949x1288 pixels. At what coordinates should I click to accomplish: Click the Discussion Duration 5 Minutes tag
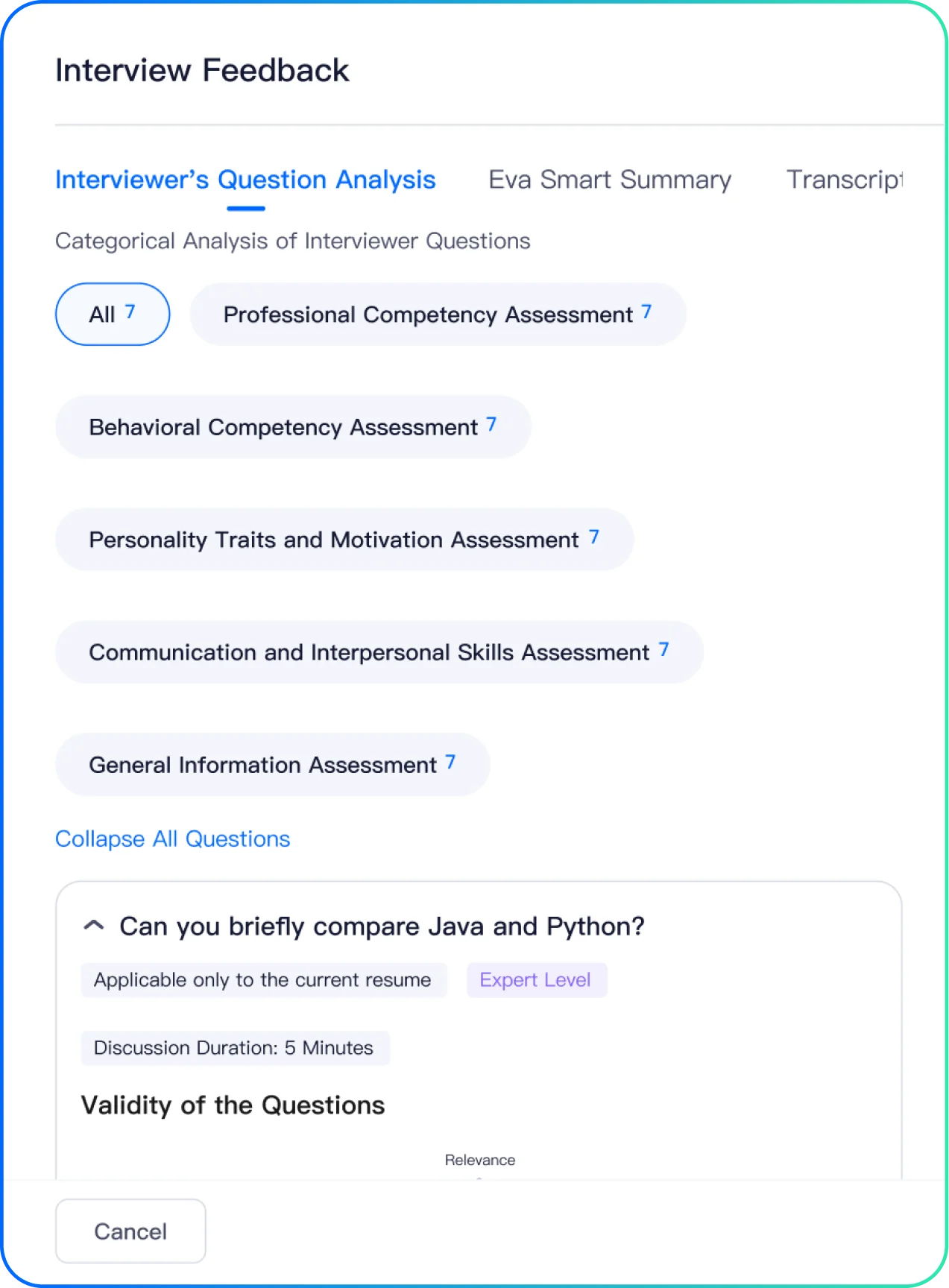point(233,1047)
